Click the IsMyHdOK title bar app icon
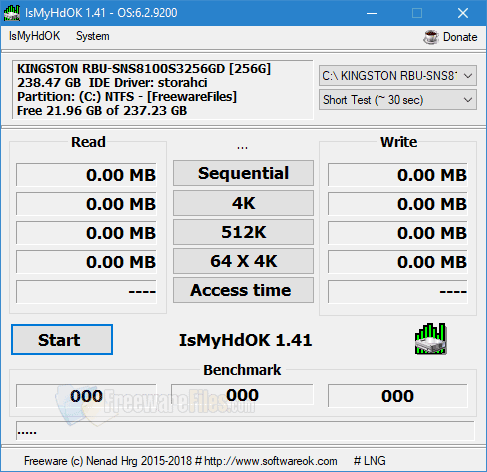 (x=12, y=13)
